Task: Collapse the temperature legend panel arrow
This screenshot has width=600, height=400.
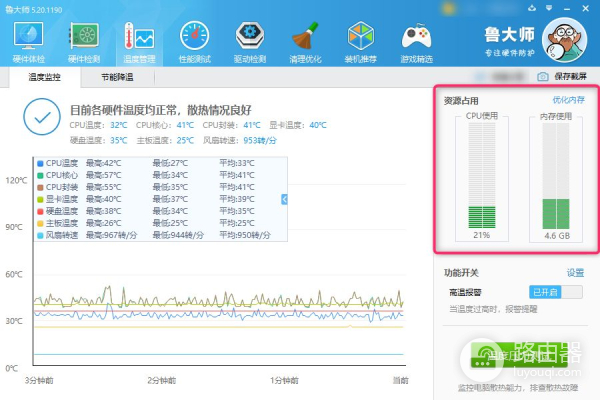Action: 284,199
